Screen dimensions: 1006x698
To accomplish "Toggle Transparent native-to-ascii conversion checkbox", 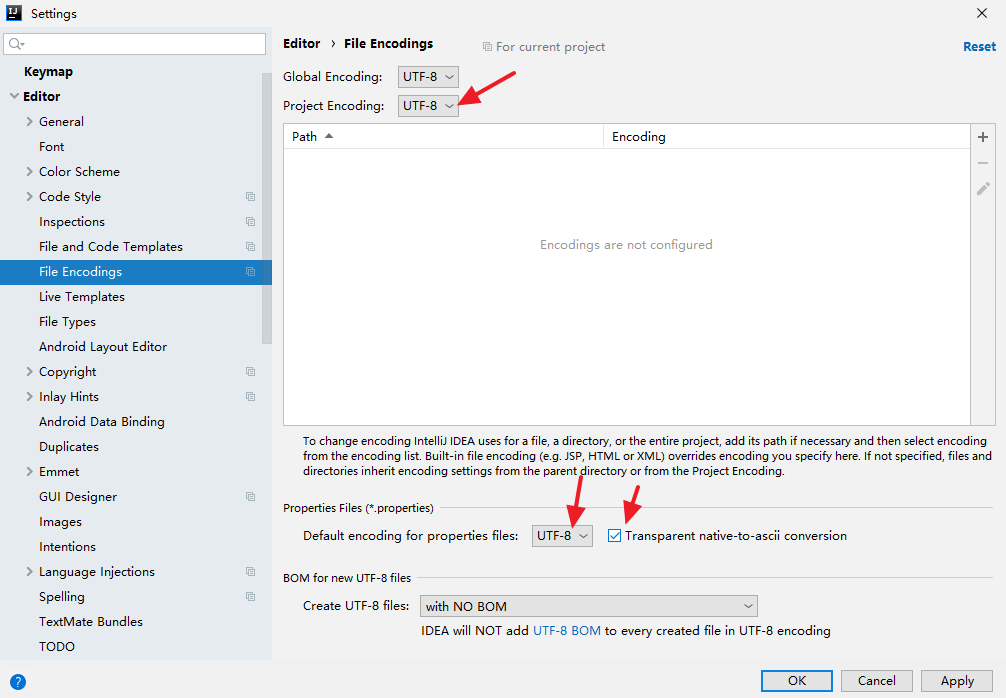I will tap(615, 536).
